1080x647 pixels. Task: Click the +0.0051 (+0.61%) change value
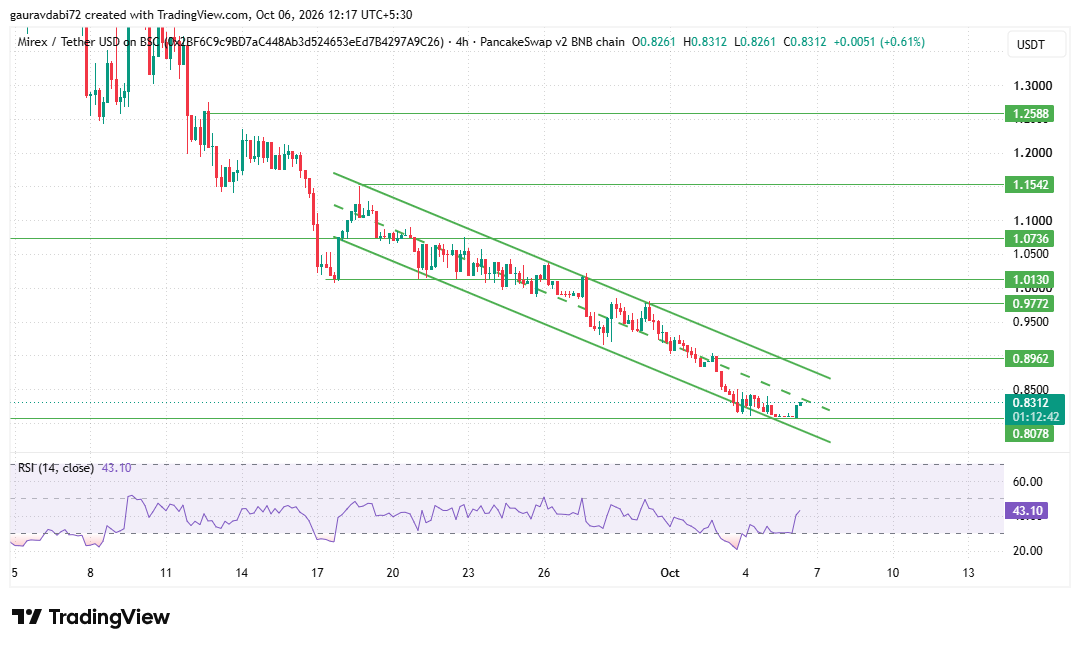tap(879, 42)
